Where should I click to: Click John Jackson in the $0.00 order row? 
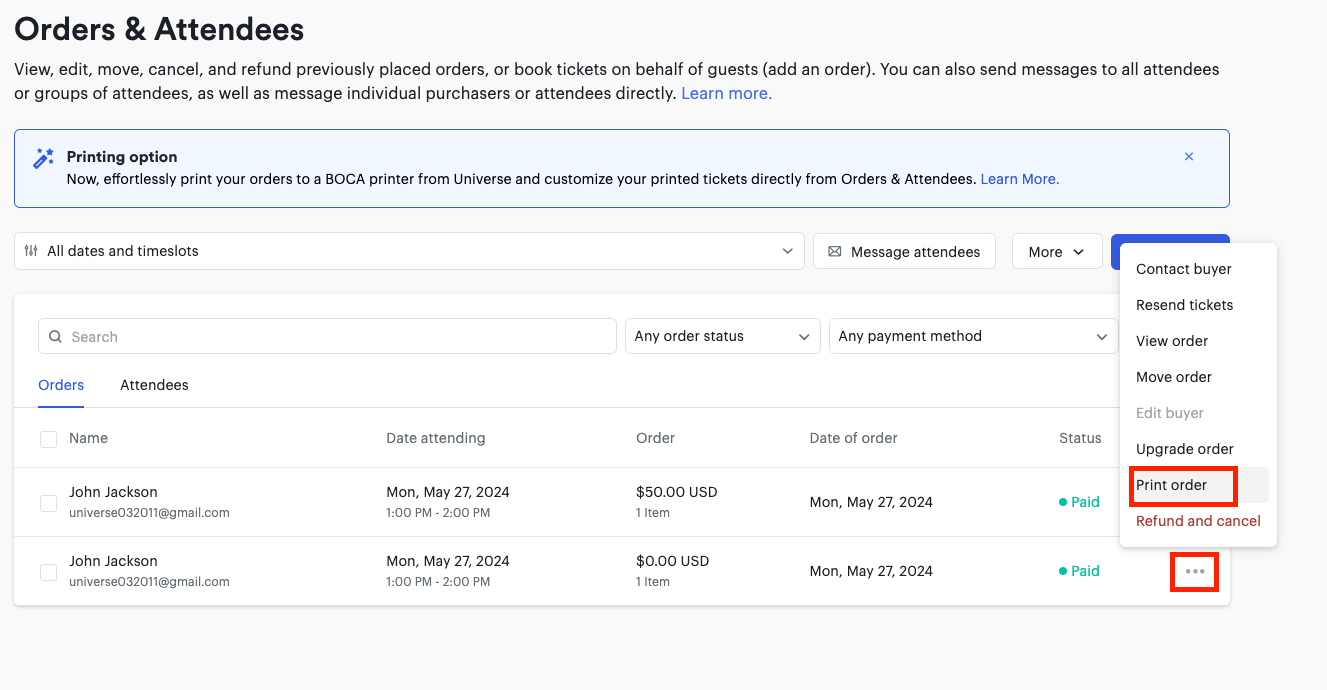point(113,561)
